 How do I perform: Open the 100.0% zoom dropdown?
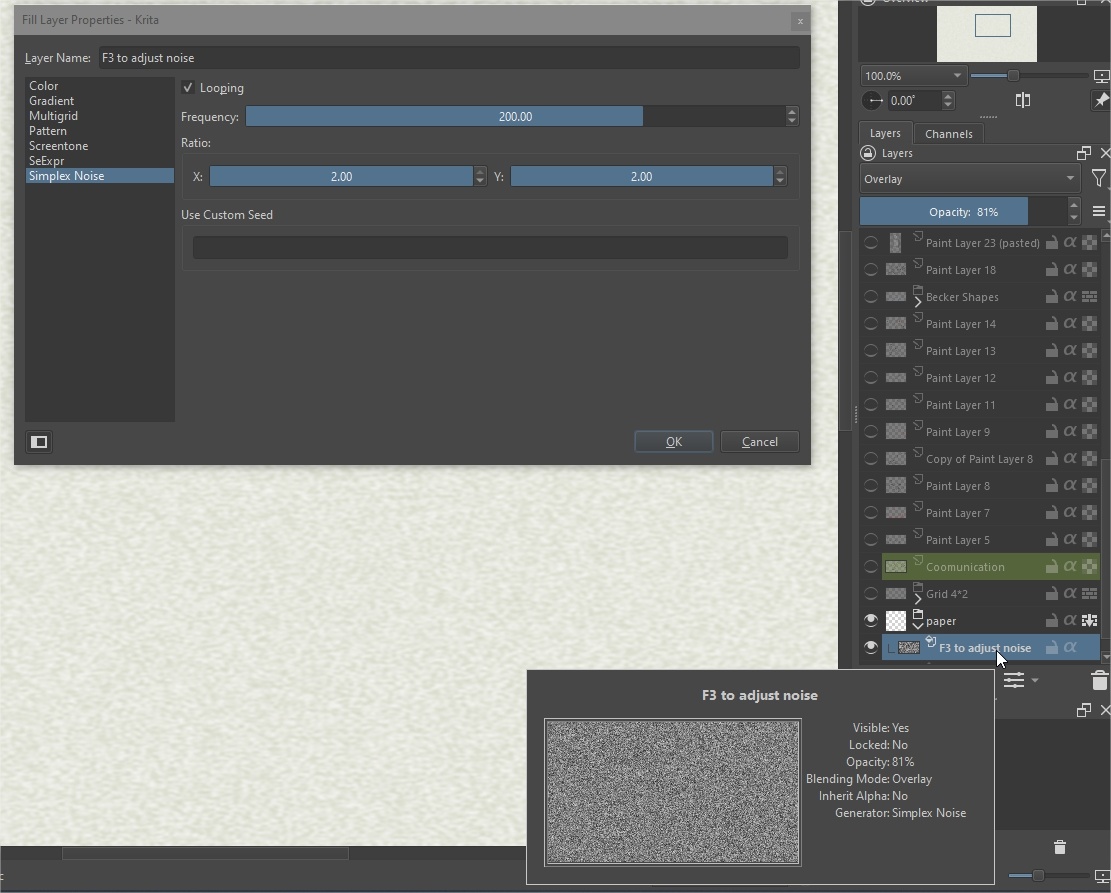point(913,76)
